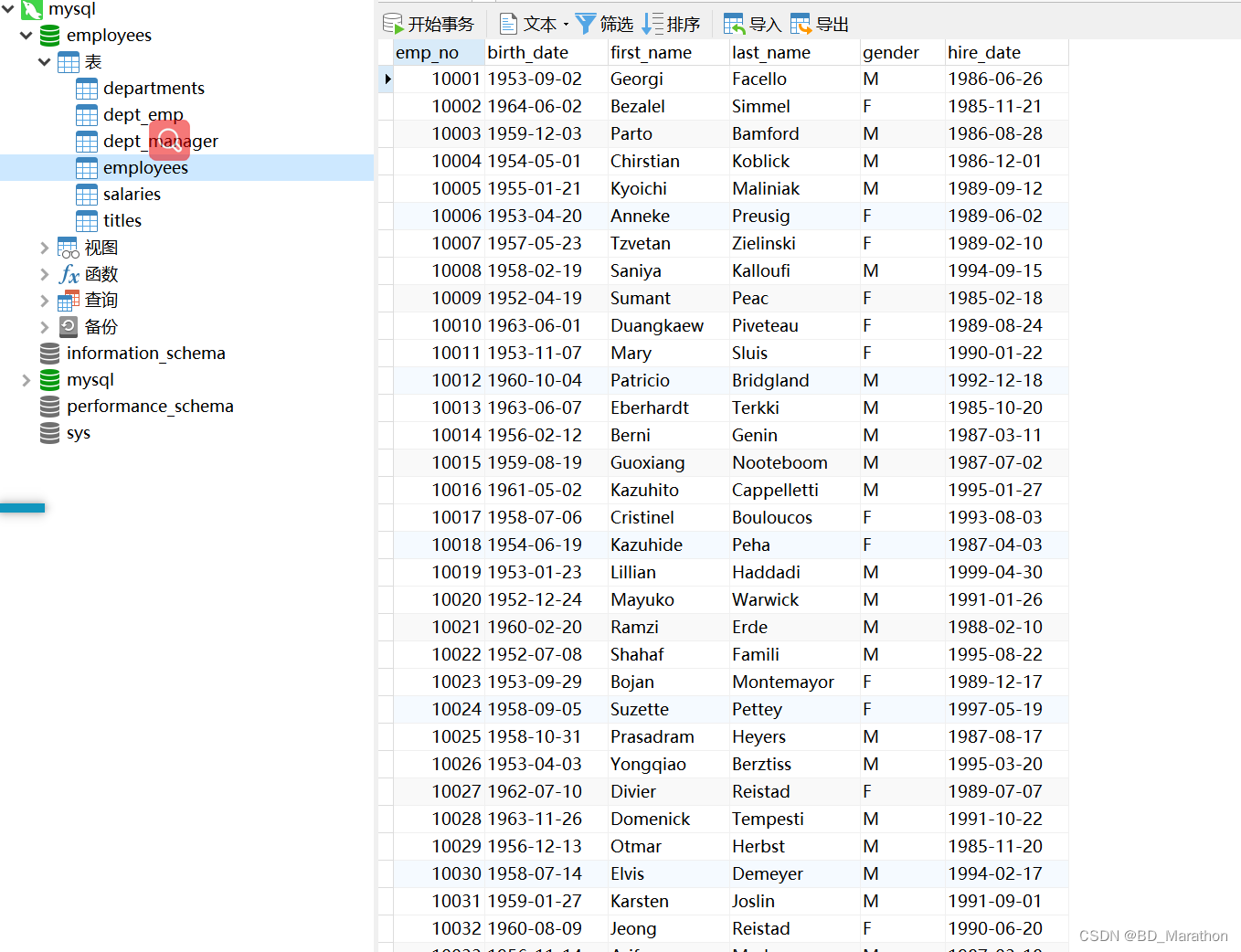Viewport: 1241px width, 952px height.
Task: Expand the mysql database node
Action: [x=27, y=380]
